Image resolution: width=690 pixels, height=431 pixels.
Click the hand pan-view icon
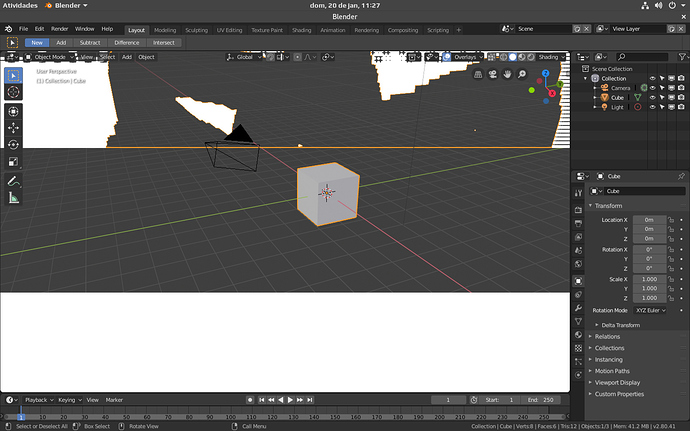(507, 74)
